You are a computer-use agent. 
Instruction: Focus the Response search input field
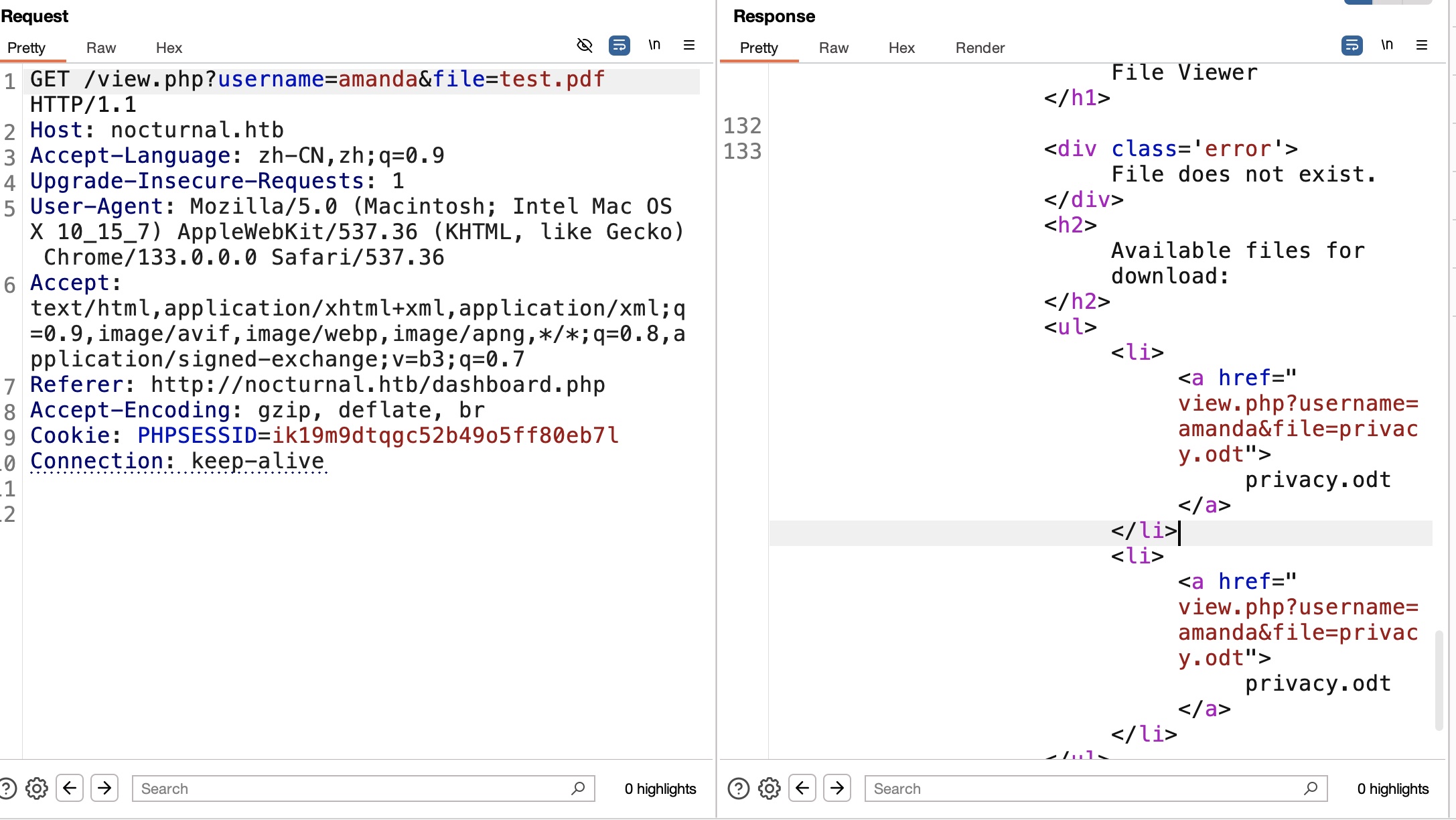(1085, 789)
